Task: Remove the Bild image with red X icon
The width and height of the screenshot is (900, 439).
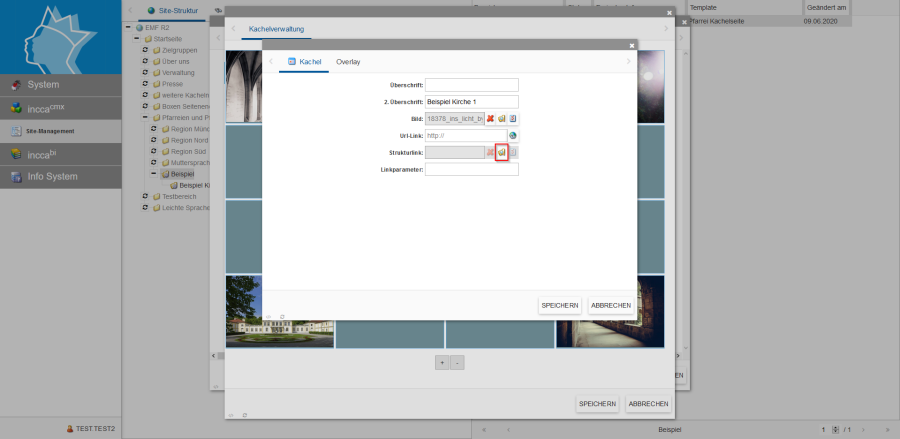Action: tap(490, 119)
